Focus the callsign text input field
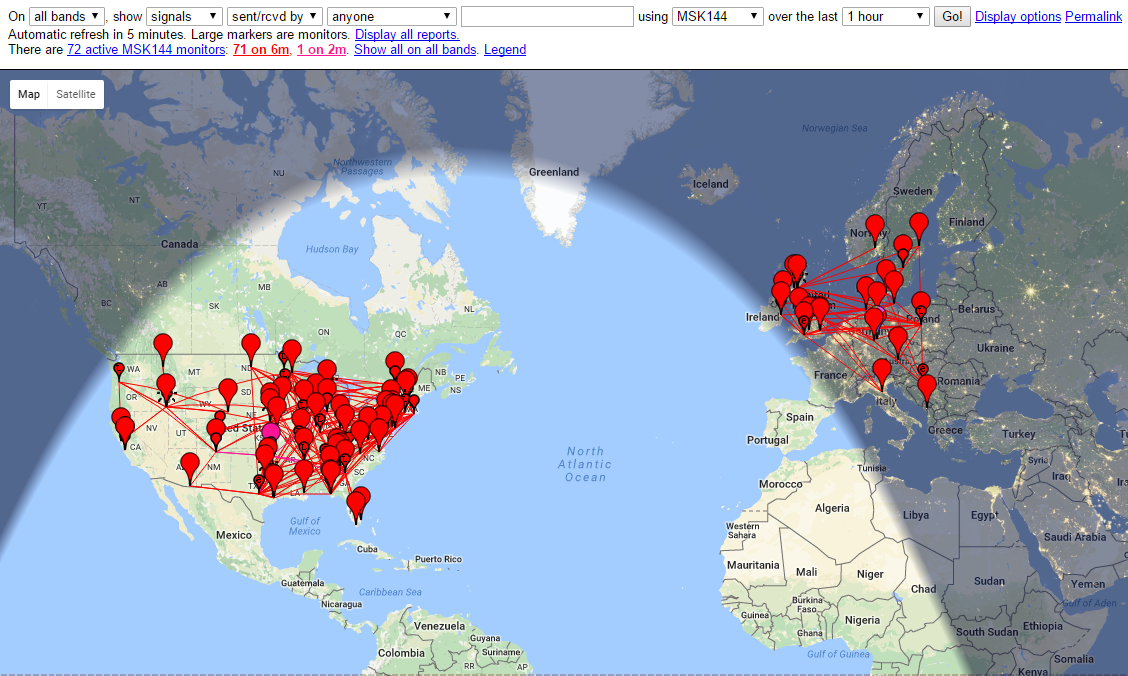 click(547, 17)
